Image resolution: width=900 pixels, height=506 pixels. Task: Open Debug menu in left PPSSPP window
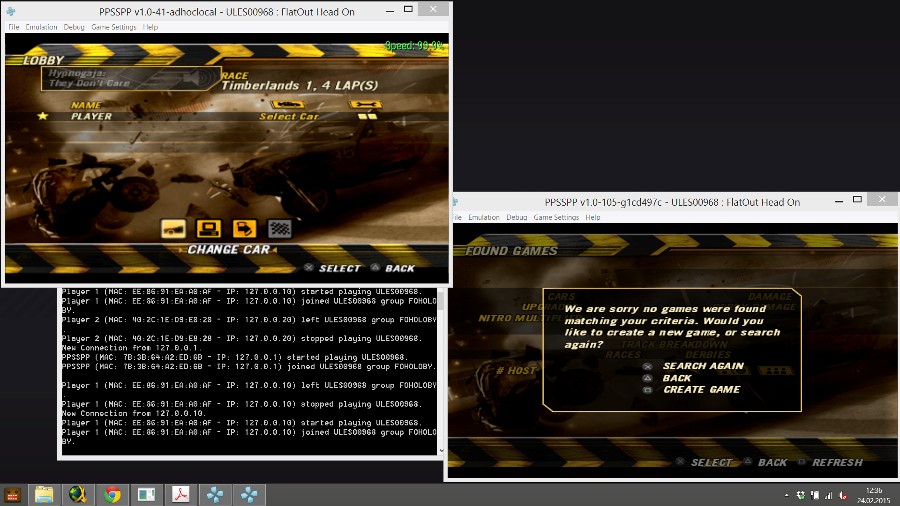tap(74, 27)
